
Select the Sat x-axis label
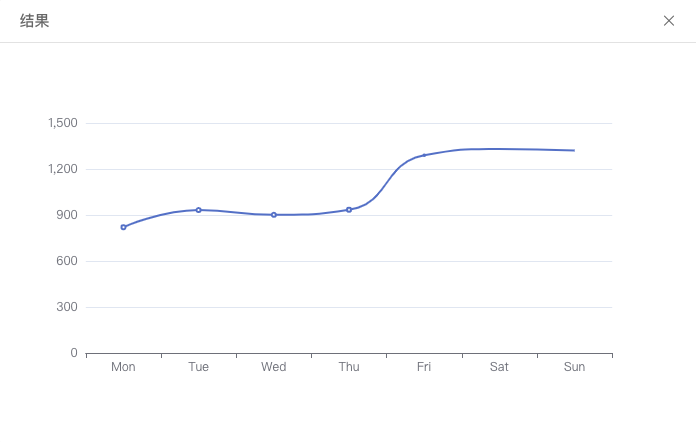[x=499, y=367]
